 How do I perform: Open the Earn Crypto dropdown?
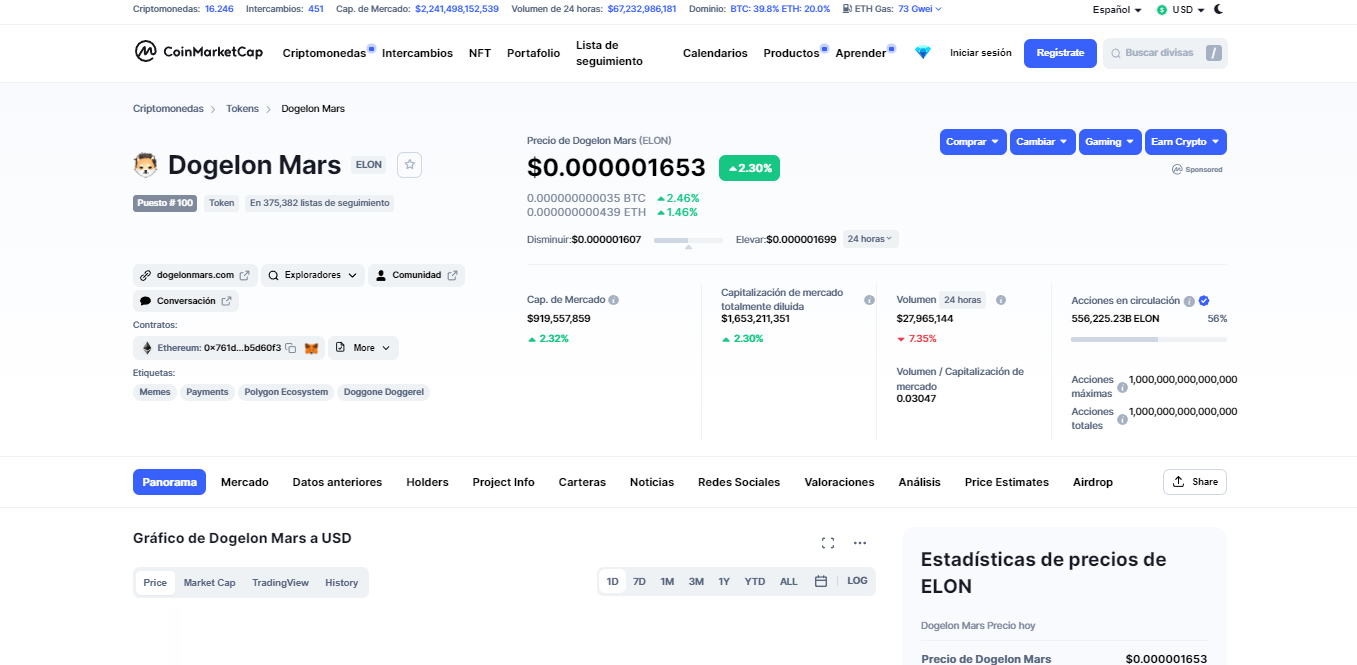[x=1186, y=142]
